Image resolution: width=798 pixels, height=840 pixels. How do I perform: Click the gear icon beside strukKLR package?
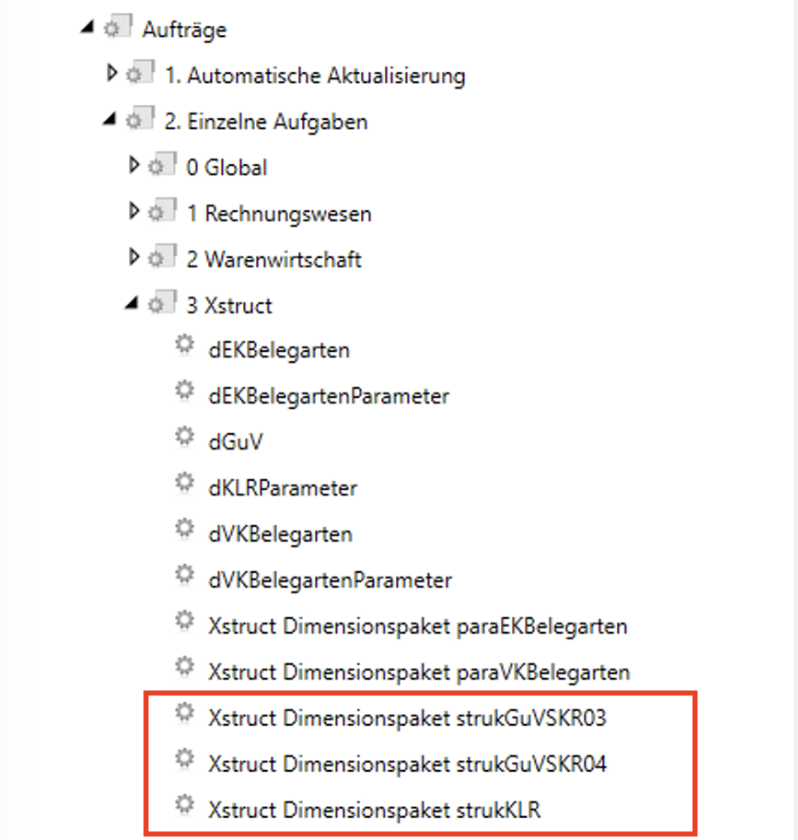[183, 804]
